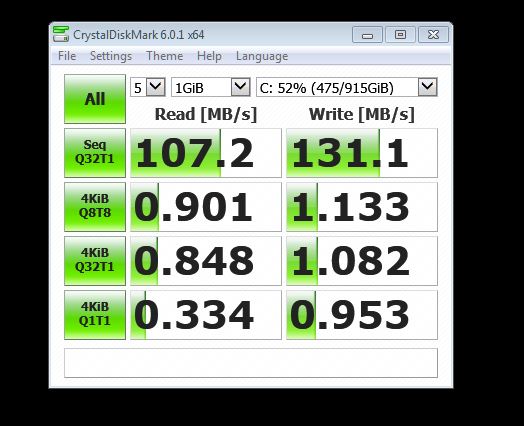Click the CrystalDiskMark app icon in title bar
The width and height of the screenshot is (524, 426).
[61, 34]
